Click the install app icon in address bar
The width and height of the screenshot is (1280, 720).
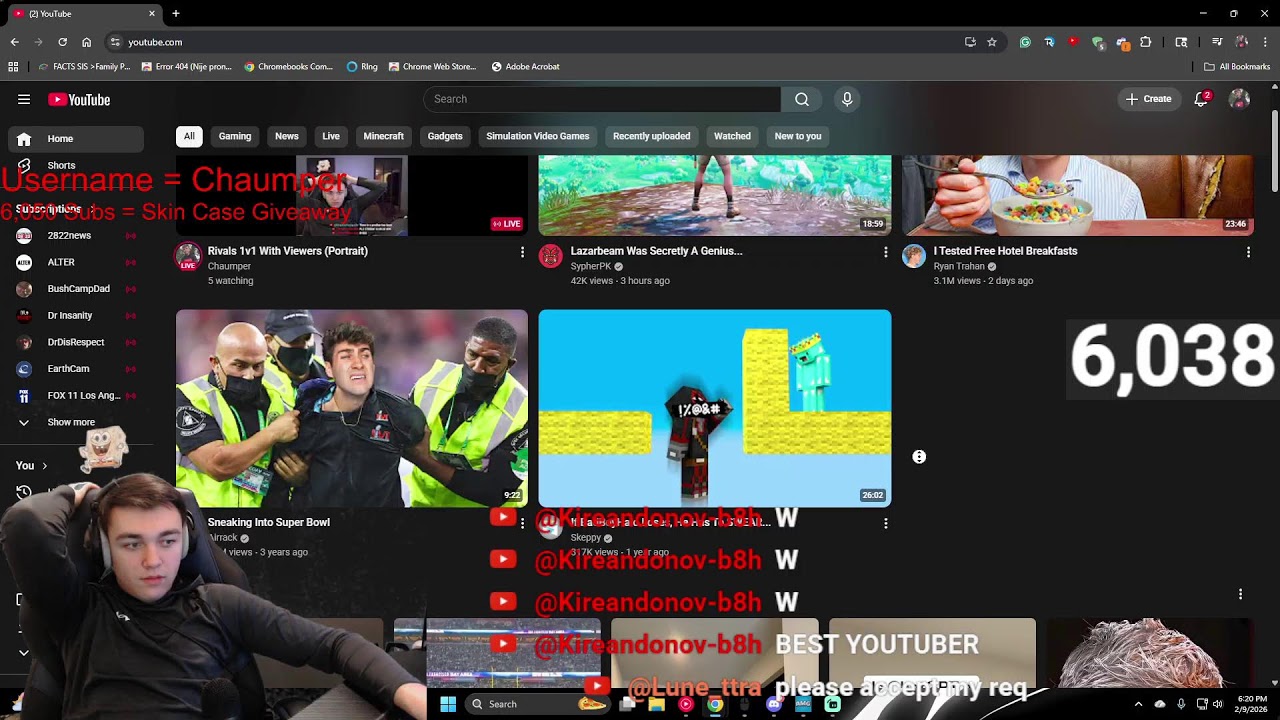click(970, 42)
